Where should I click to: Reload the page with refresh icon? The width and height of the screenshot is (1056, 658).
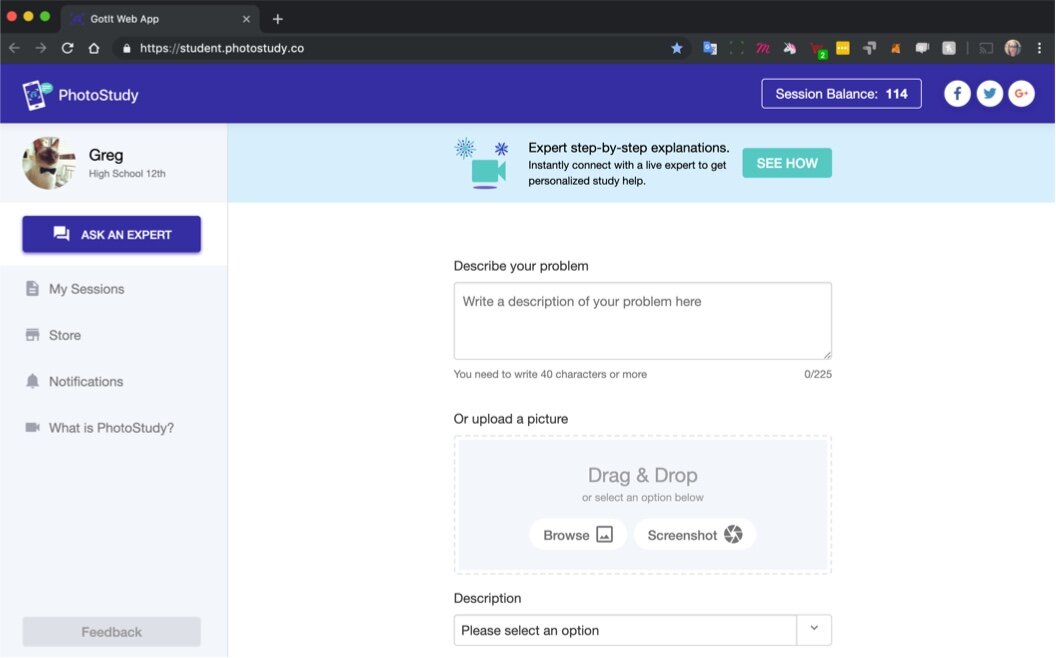67,48
